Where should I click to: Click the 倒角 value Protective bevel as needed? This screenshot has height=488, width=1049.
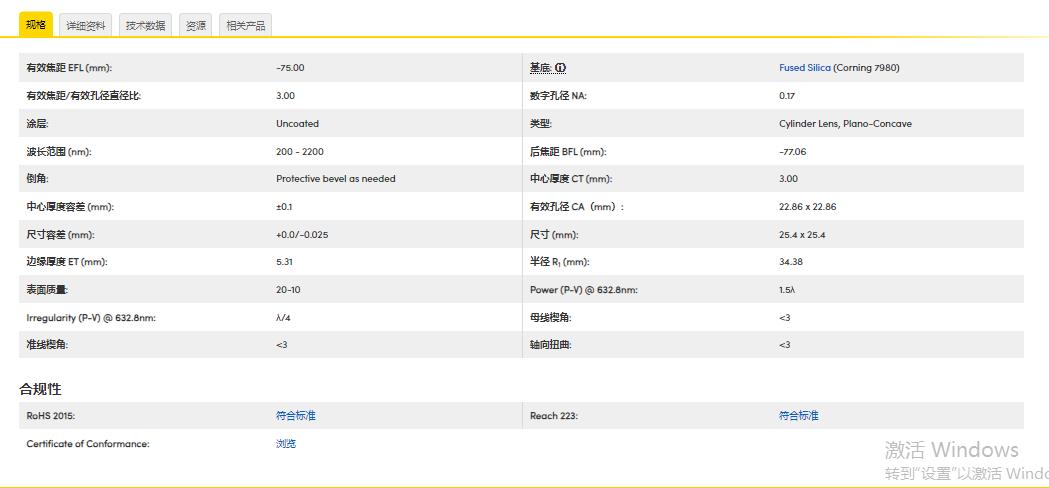coord(335,179)
